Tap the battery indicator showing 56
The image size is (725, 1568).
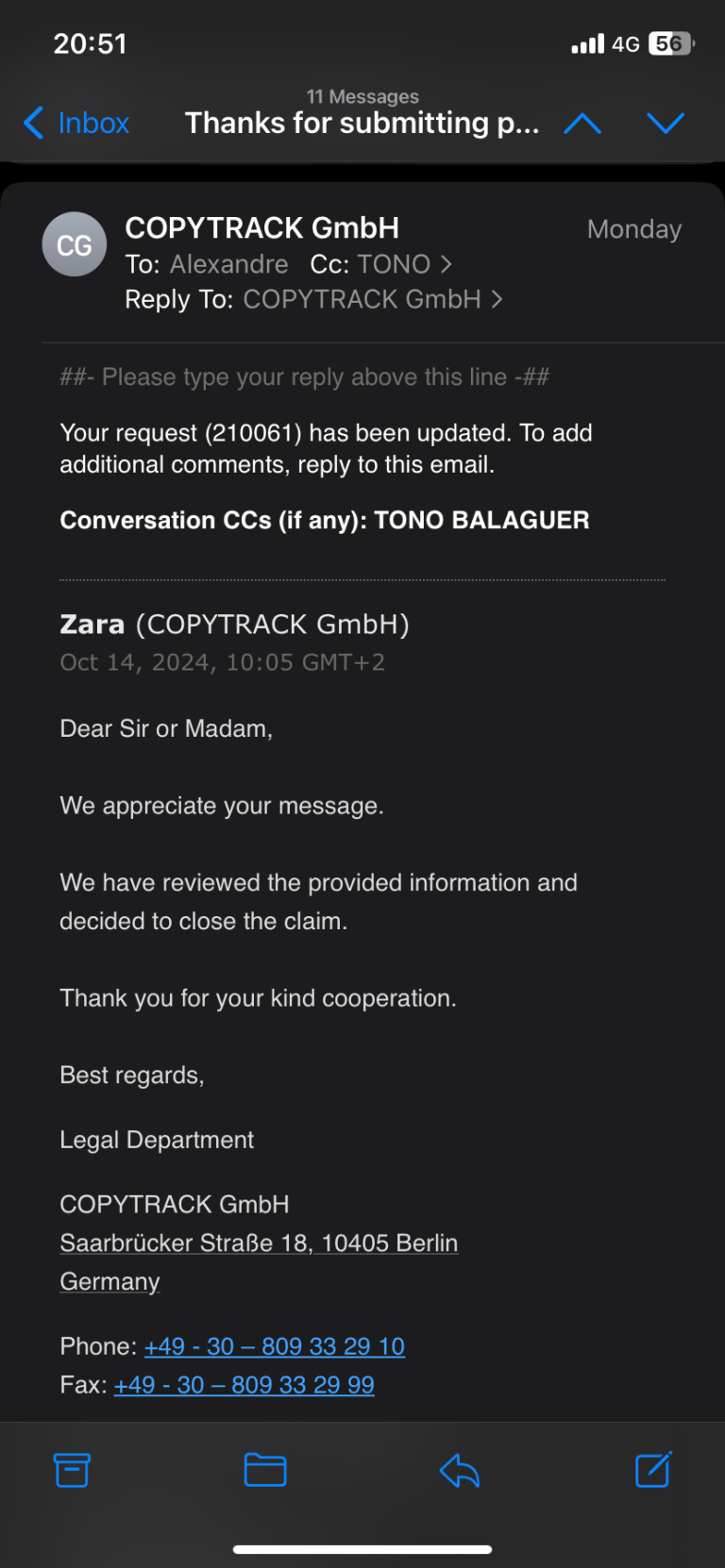pyautogui.click(x=666, y=42)
